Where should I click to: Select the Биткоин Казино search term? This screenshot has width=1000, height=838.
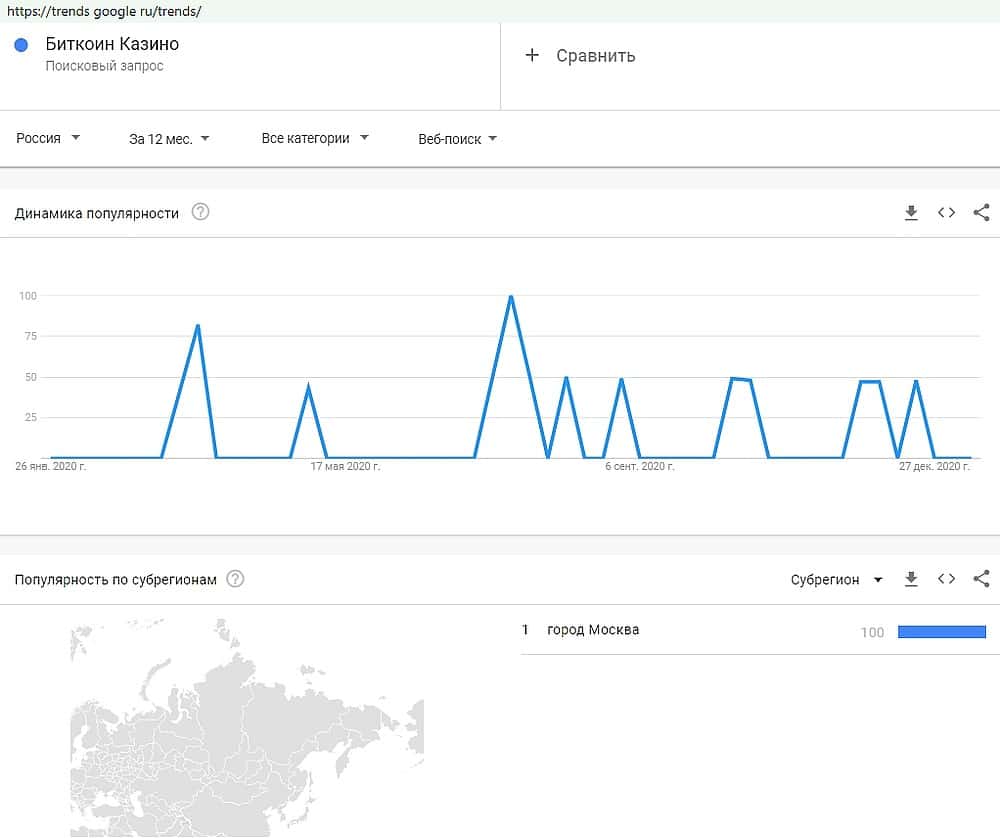tap(112, 45)
